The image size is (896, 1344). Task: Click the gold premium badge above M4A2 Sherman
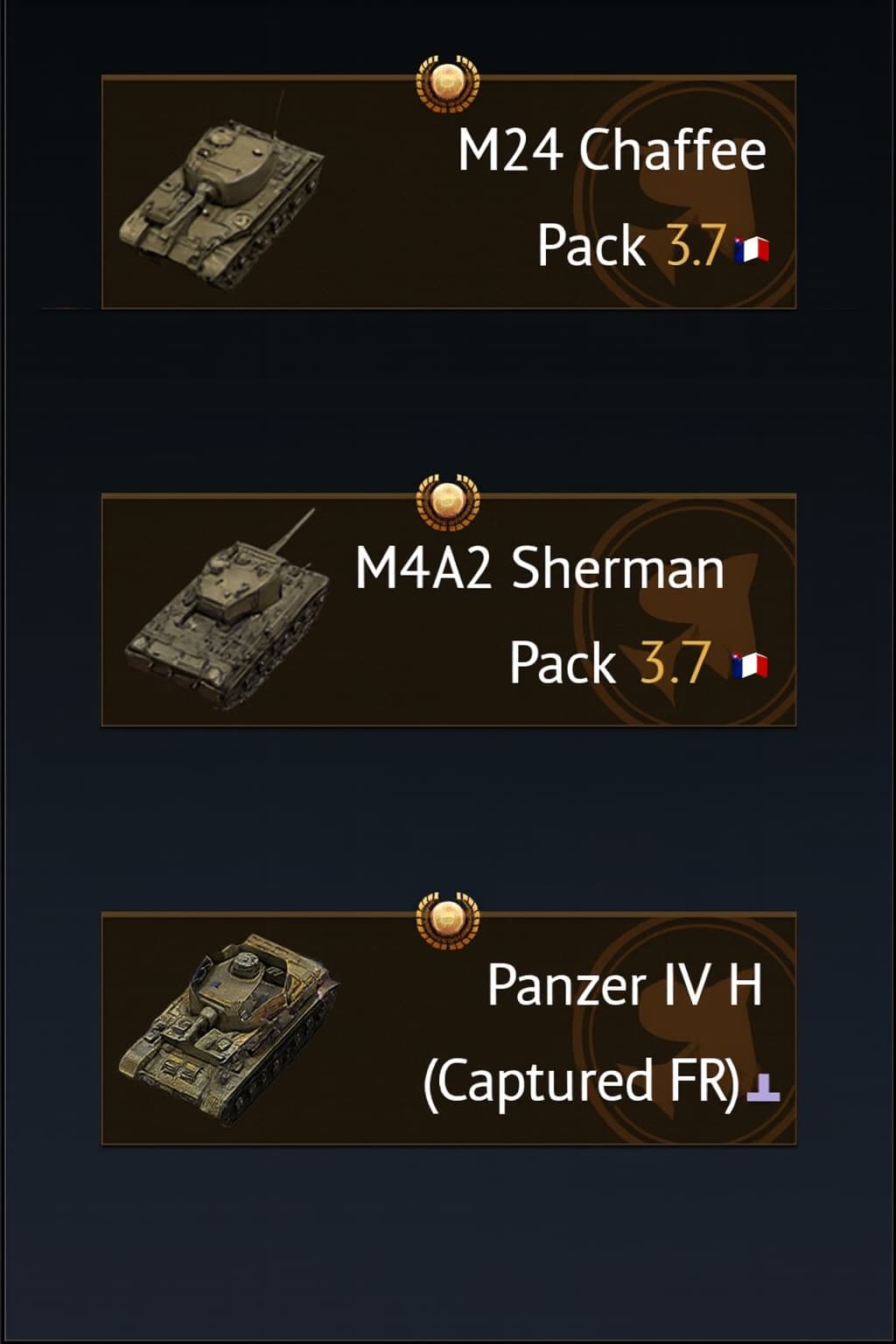click(x=447, y=501)
